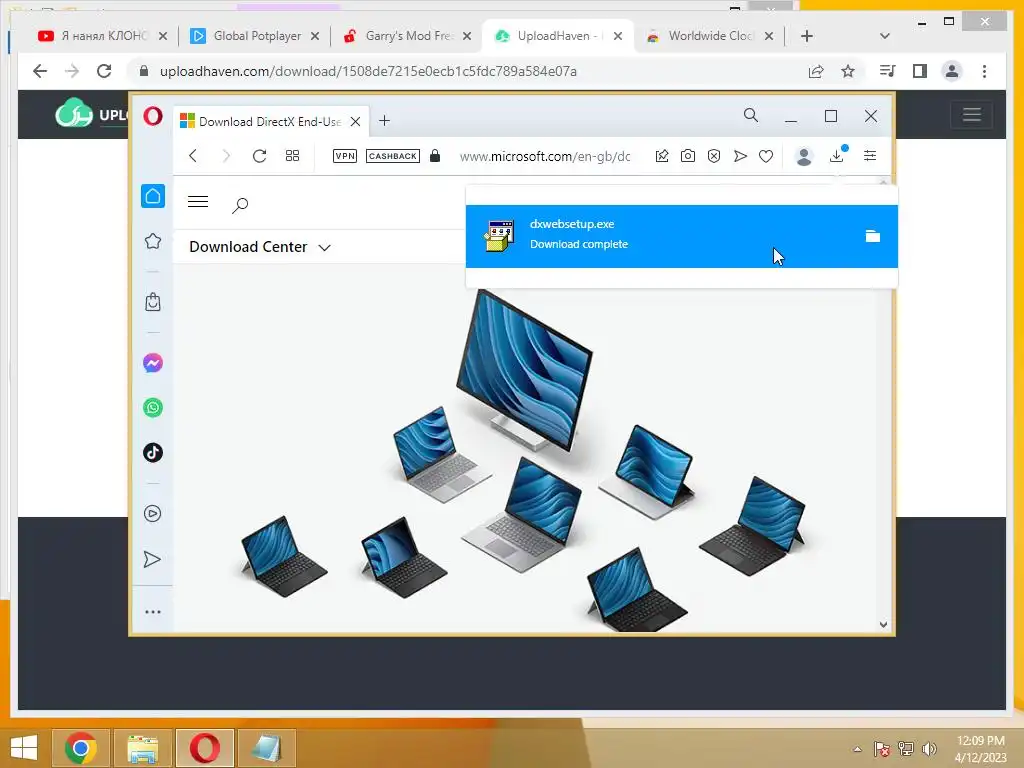Screen dimensions: 1024x768
Task: Click Chrome's share page icon
Action: [x=816, y=71]
